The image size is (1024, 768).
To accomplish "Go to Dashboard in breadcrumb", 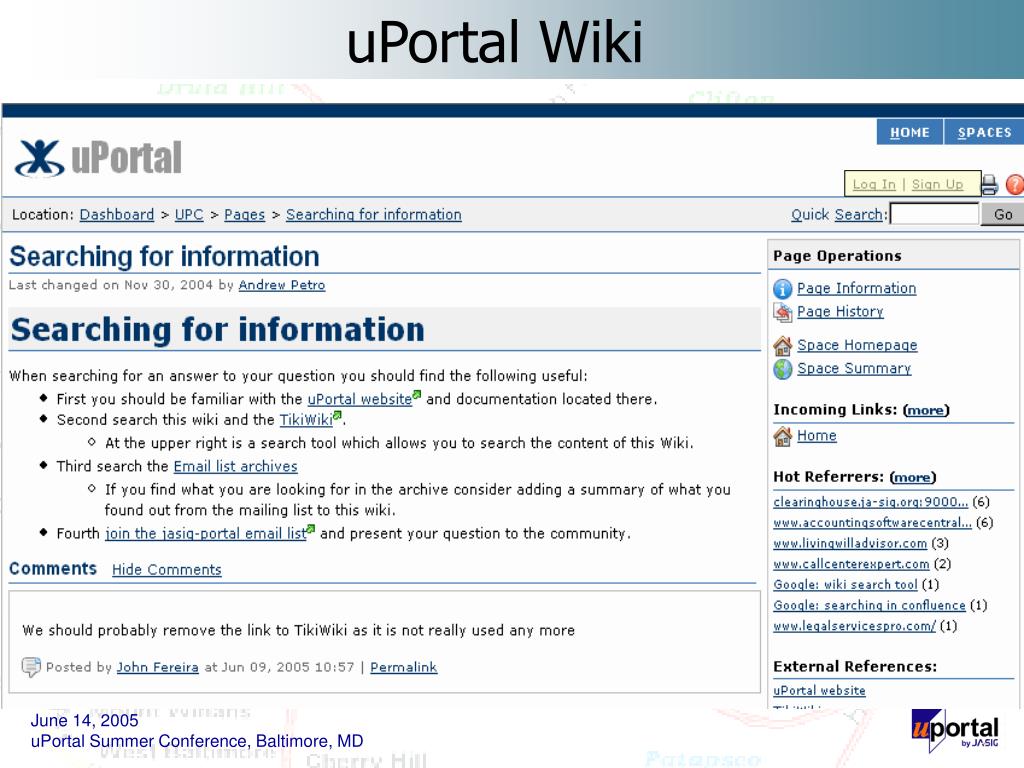I will point(117,215).
